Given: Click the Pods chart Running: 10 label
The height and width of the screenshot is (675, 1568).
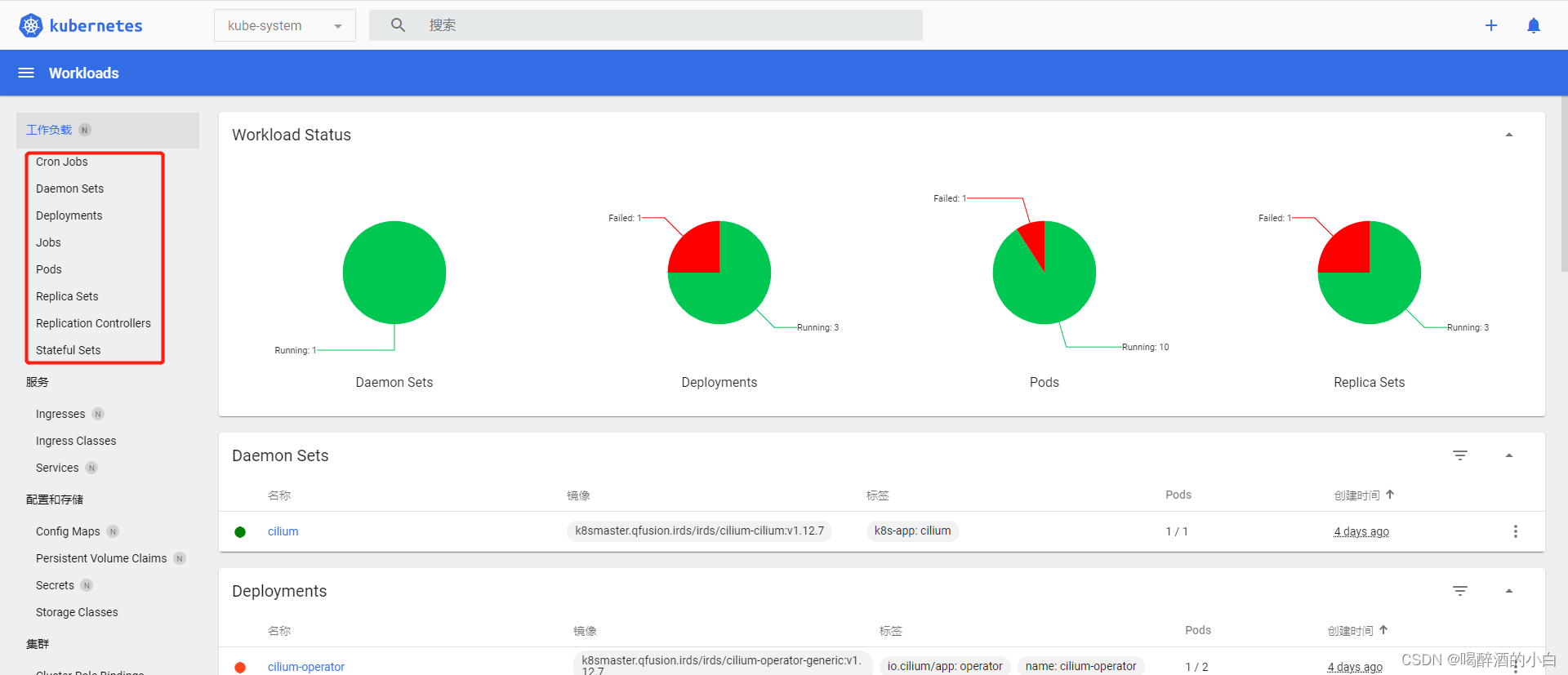Looking at the screenshot, I should pos(1145,347).
